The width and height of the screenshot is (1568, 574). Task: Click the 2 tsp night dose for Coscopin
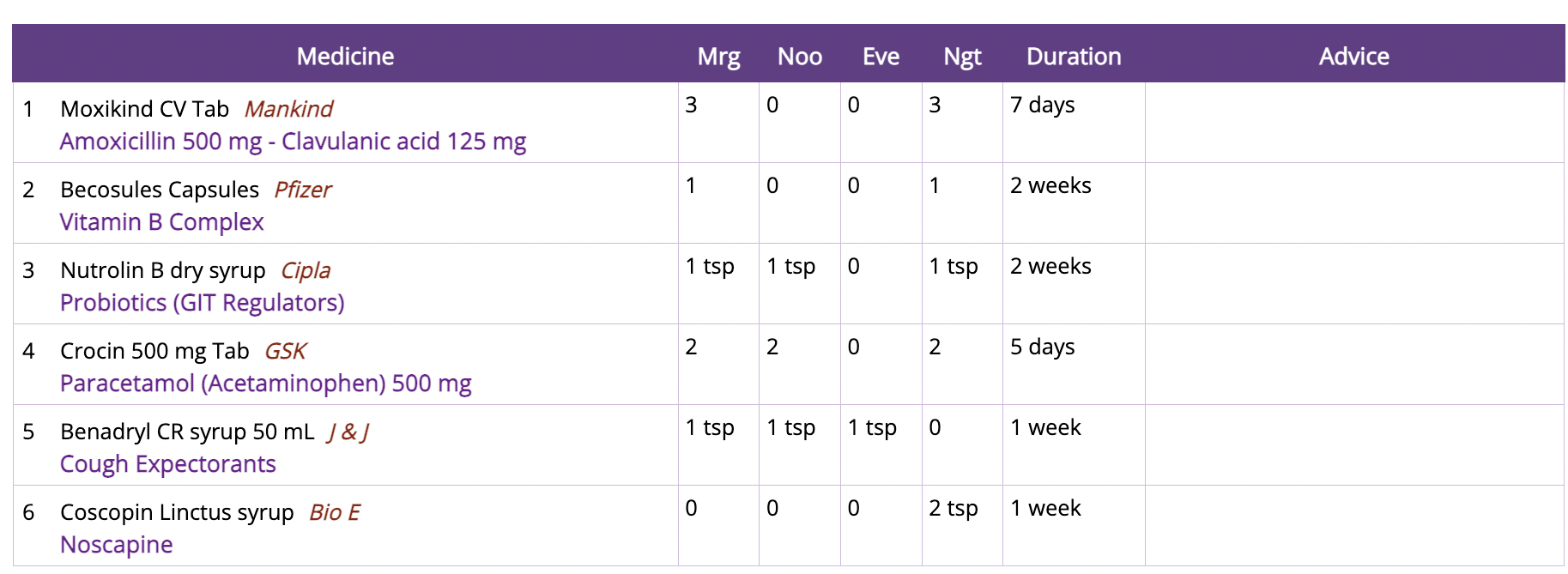pyautogui.click(x=953, y=509)
